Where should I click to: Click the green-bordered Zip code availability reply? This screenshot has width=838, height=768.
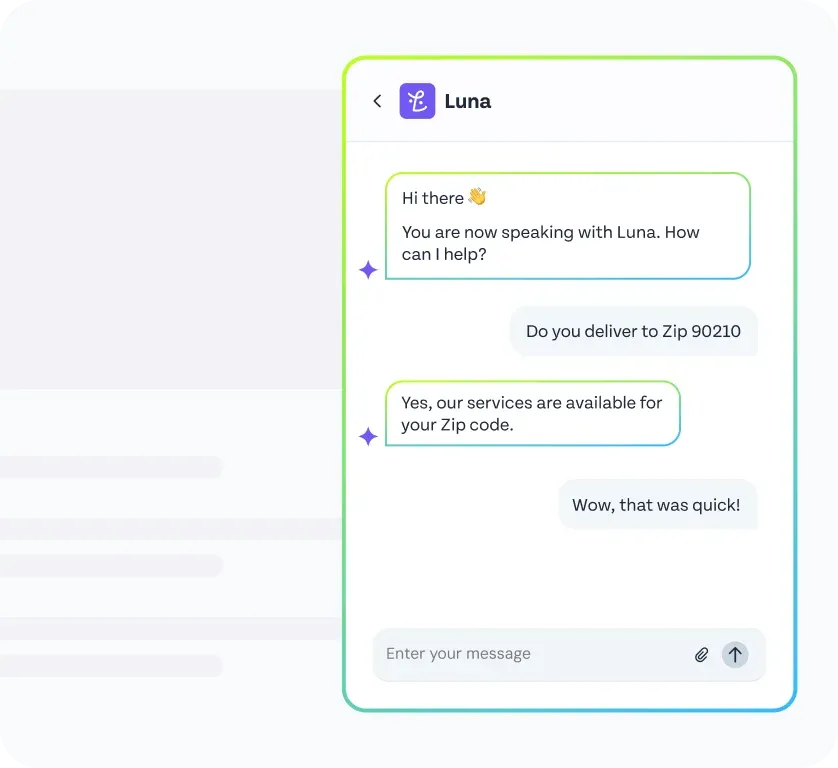[x=532, y=413]
